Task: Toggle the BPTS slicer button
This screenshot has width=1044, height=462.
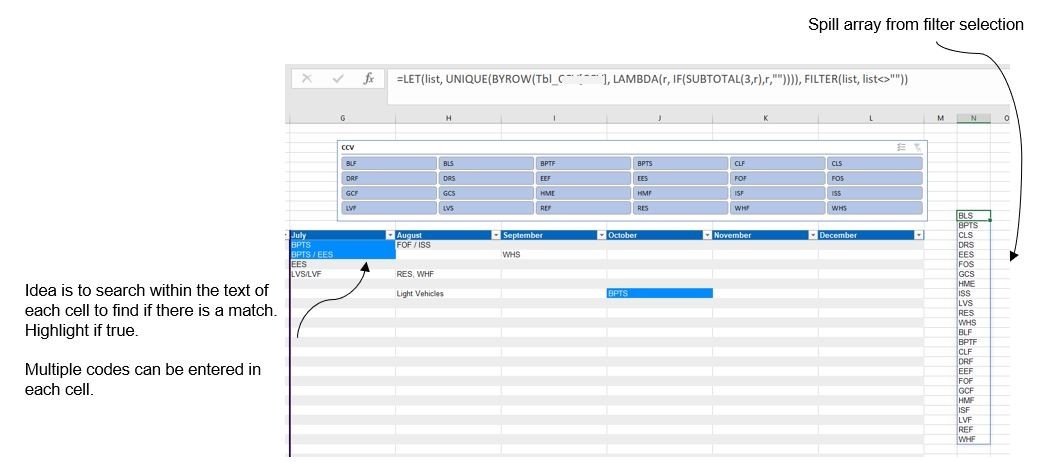Action: pyautogui.click(x=680, y=163)
